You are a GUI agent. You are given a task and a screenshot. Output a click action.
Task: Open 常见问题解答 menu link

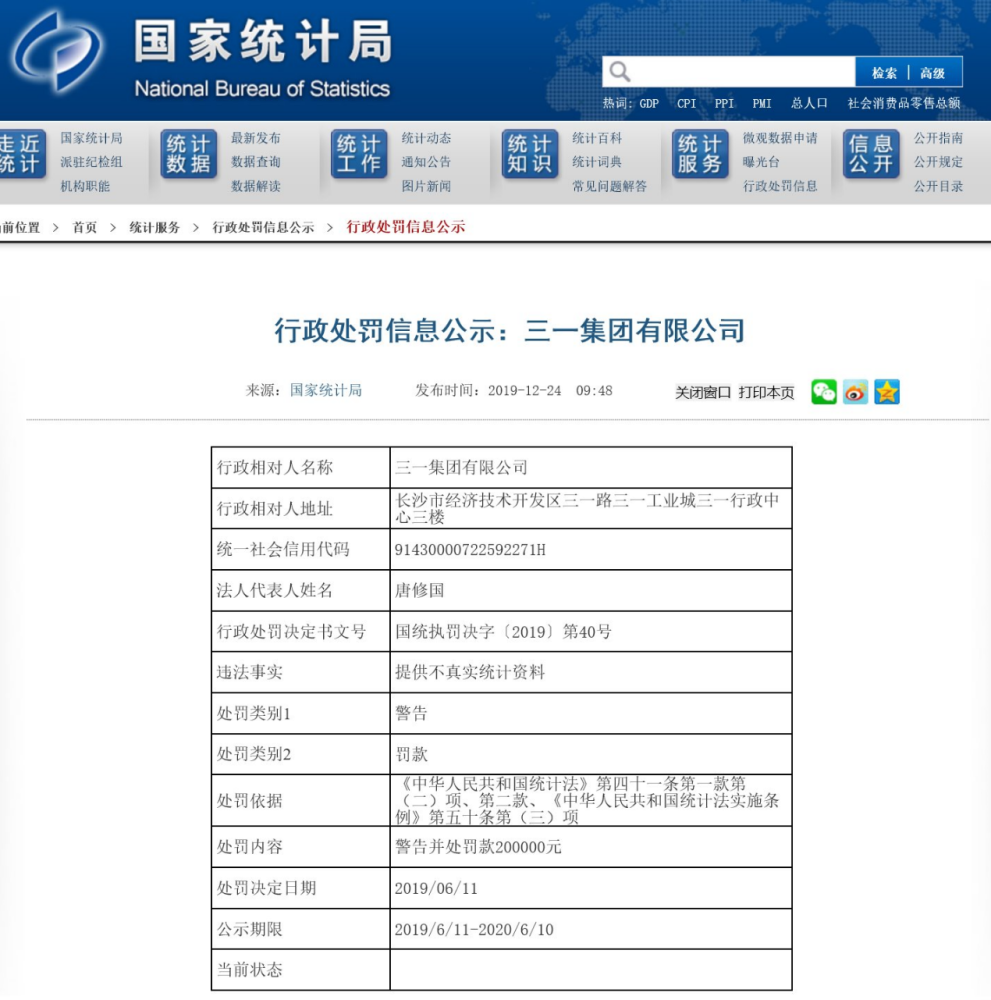[x=610, y=186]
